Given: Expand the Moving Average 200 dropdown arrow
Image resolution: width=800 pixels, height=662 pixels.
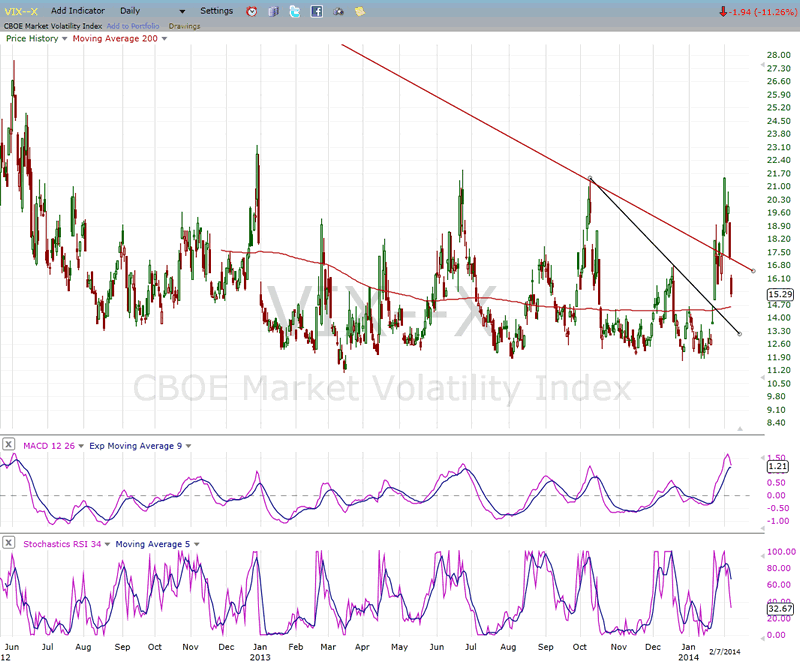Looking at the screenshot, I should 164,39.
